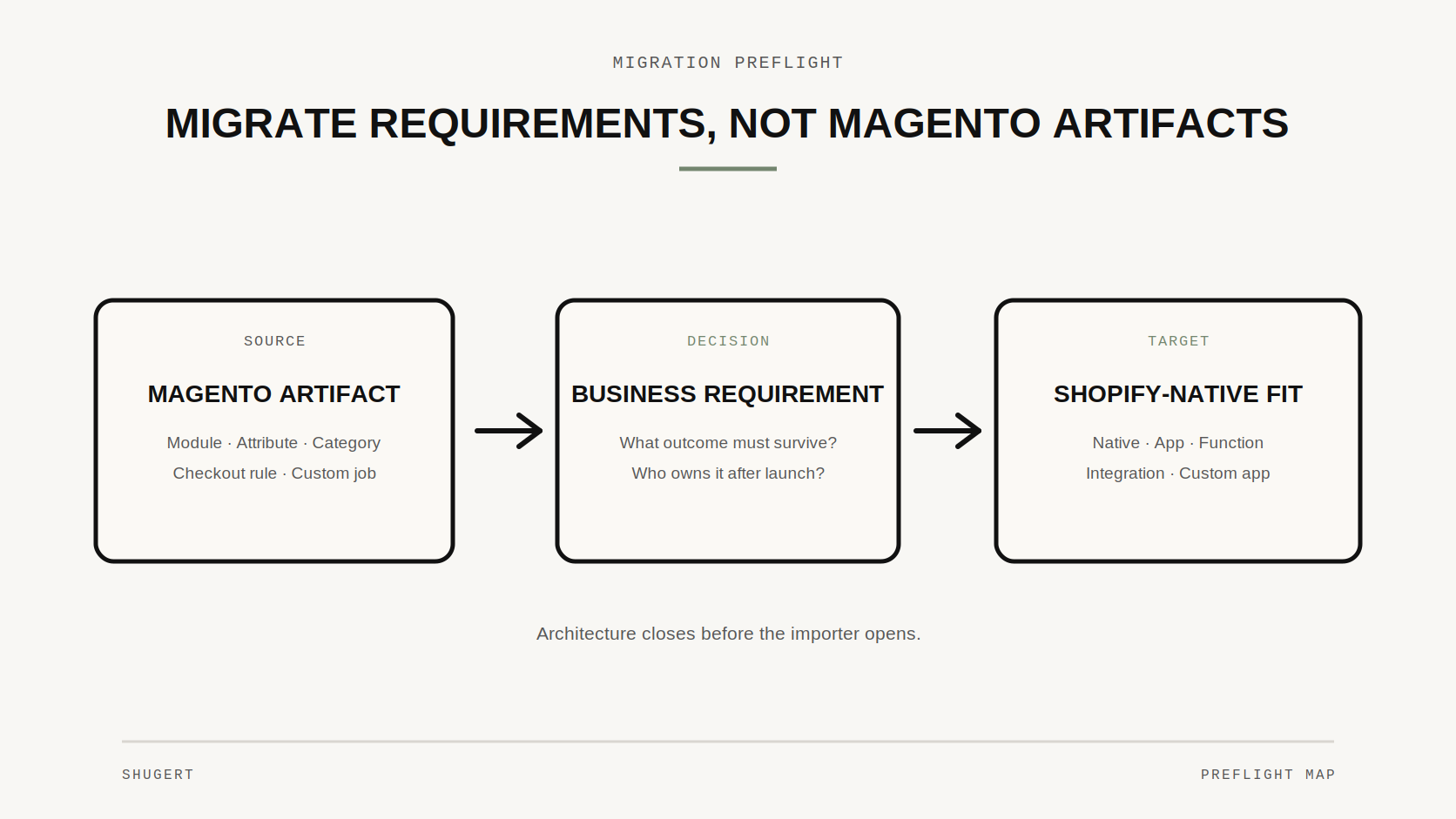
Task: Click the arrow between Magento Artifact and Business Requirement
Action: pyautogui.click(x=509, y=431)
